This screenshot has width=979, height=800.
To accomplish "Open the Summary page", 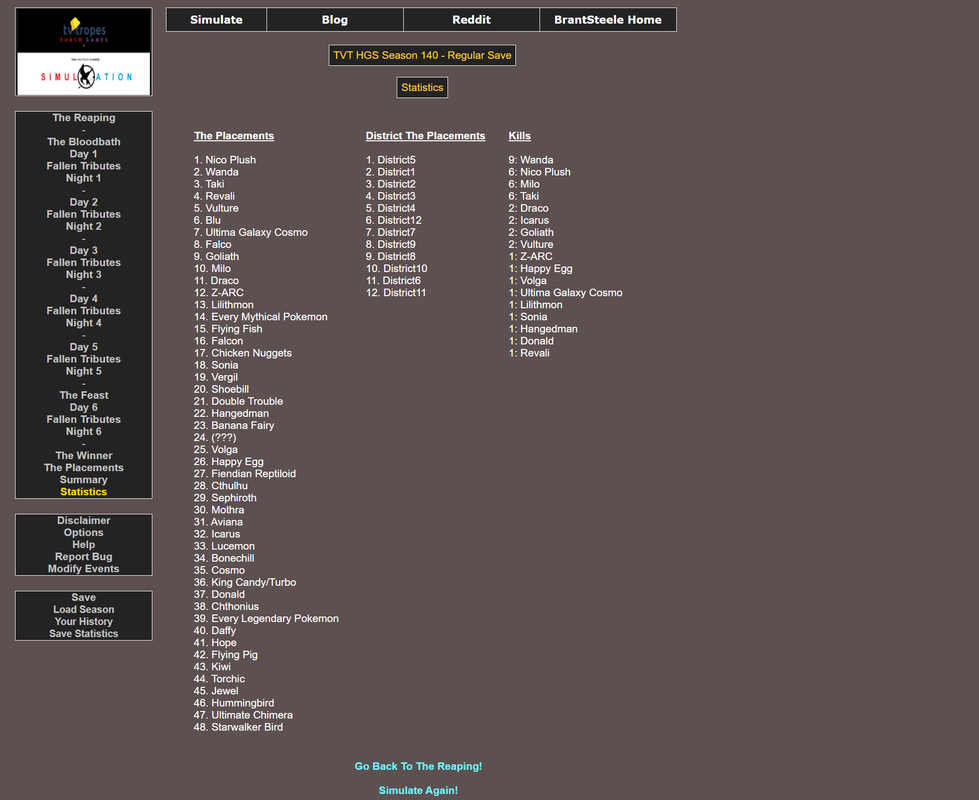I will (84, 480).
